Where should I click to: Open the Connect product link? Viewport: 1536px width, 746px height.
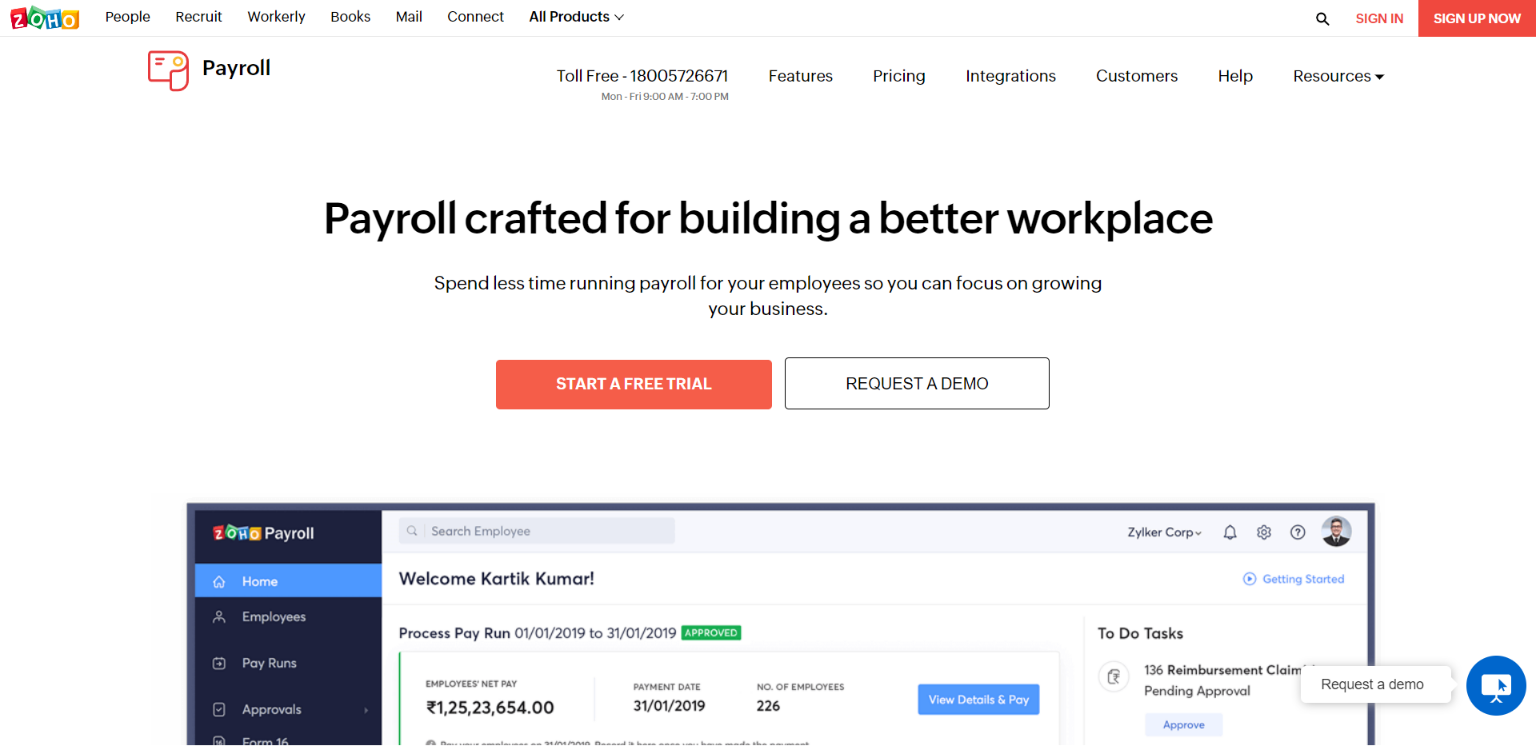[476, 17]
